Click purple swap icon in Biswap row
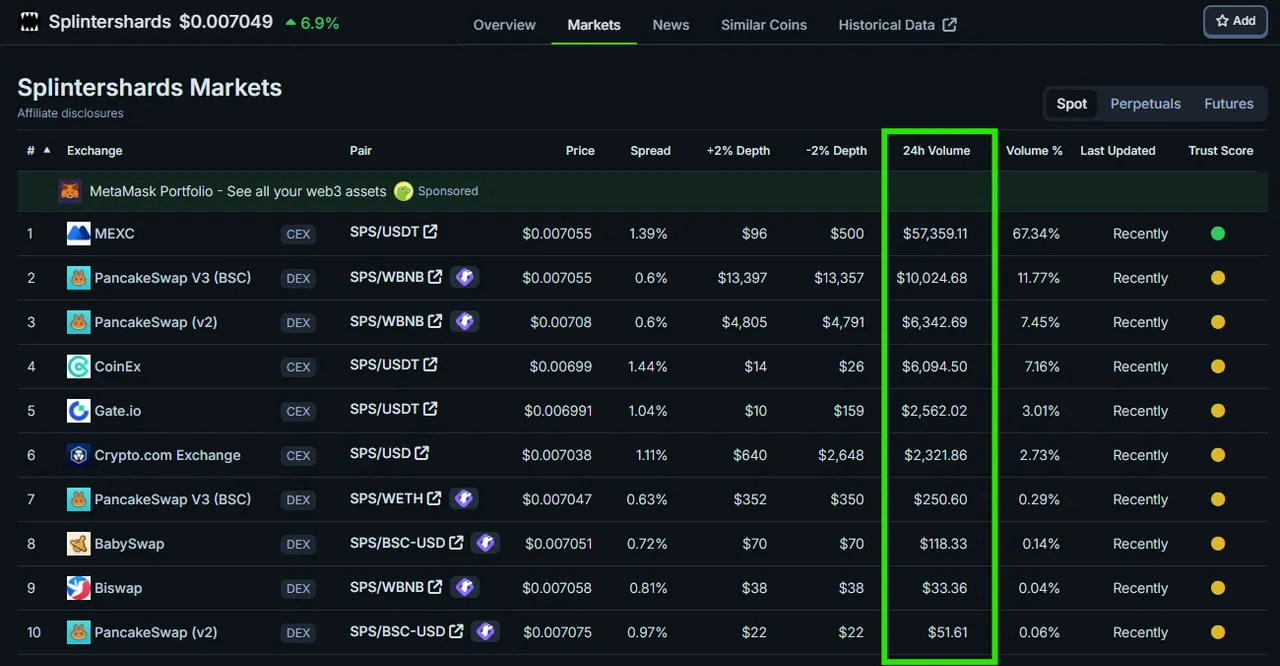This screenshot has height=666, width=1280. click(464, 587)
